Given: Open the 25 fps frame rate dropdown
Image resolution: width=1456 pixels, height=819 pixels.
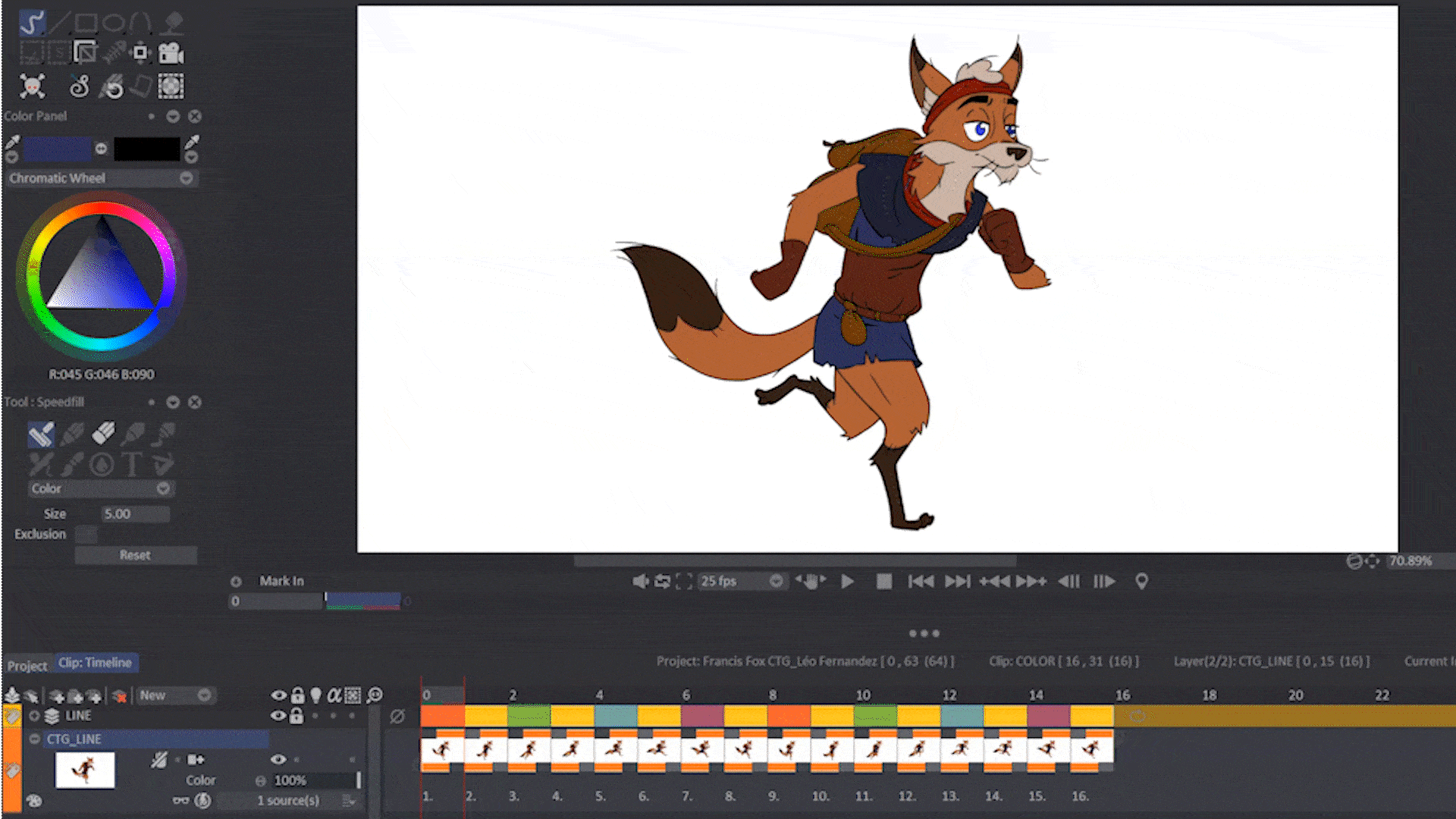Looking at the screenshot, I should pos(776,582).
